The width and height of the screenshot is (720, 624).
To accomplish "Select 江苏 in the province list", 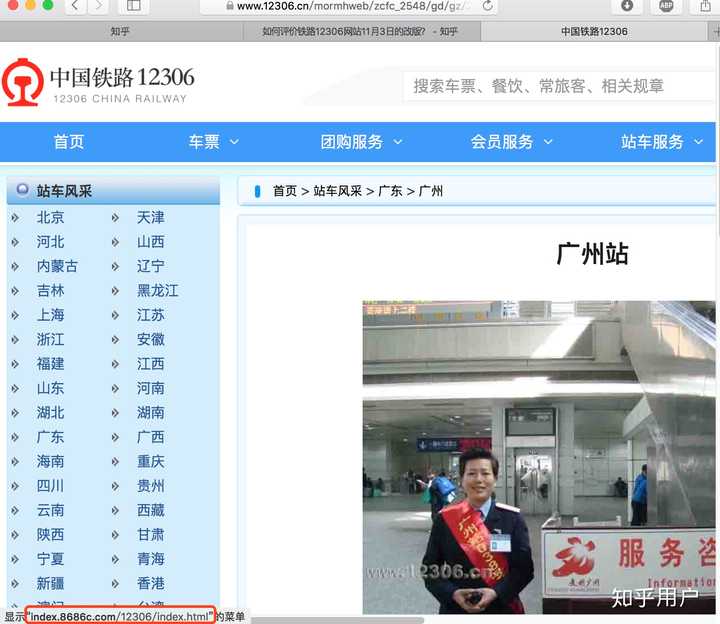I will pyautogui.click(x=151, y=315).
